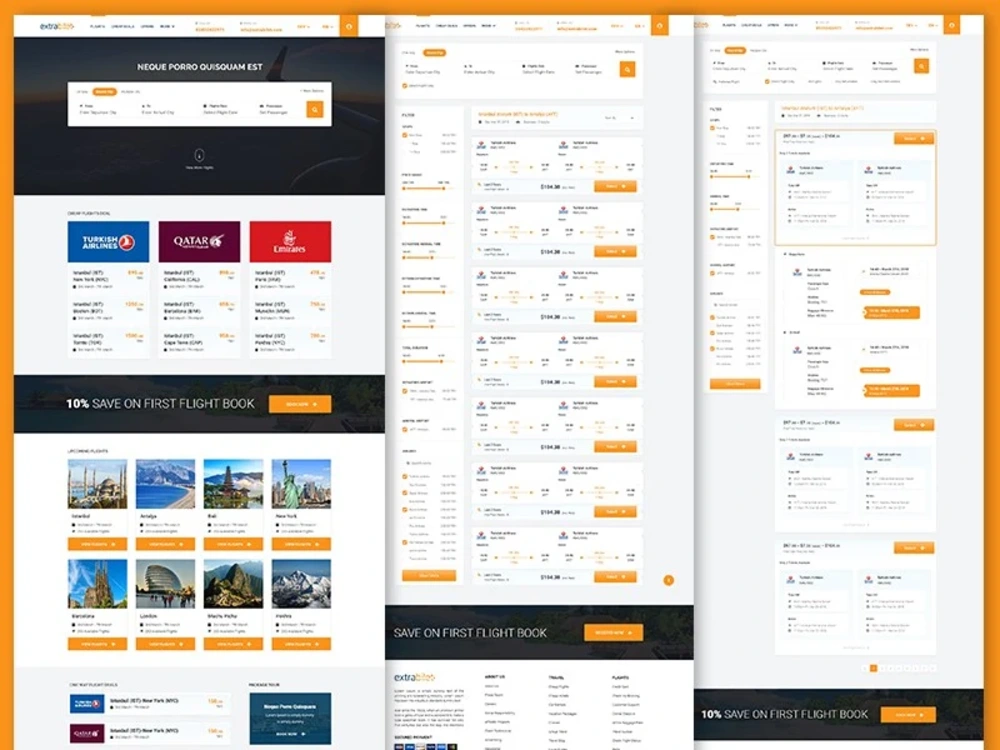This screenshot has height=750, width=1000.
Task: Select the Non Stop radio filter under Stops
Action: click(x=404, y=137)
